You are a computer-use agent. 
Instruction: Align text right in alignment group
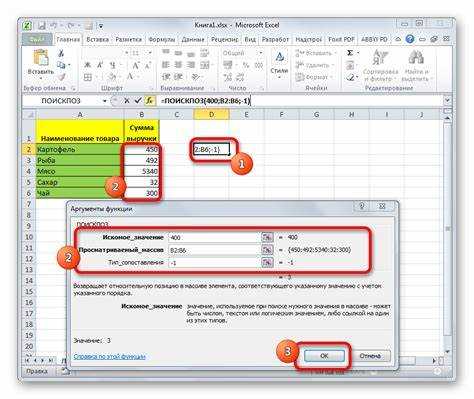click(190, 65)
